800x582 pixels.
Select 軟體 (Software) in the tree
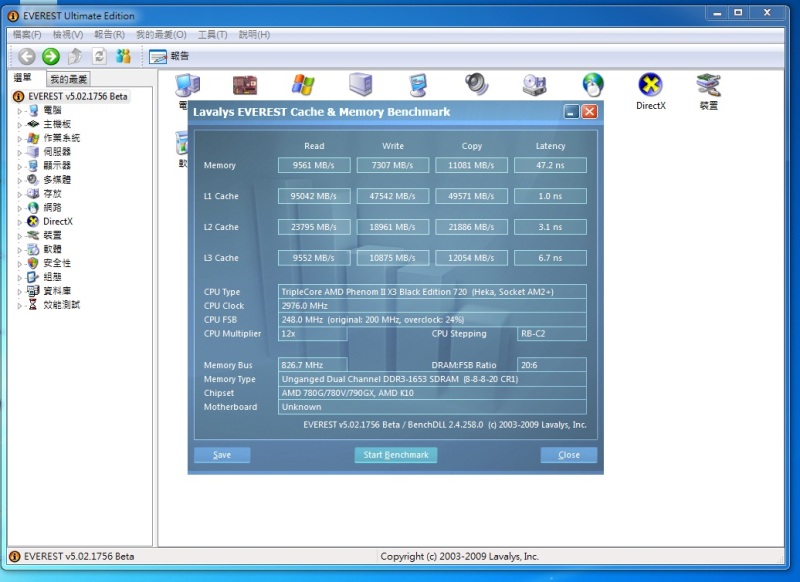[x=52, y=249]
